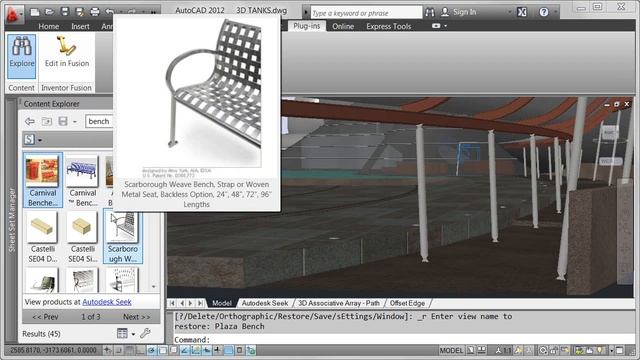Image resolution: width=640 pixels, height=360 pixels.
Task: Click the Undo arrow icon
Action: 109,12
